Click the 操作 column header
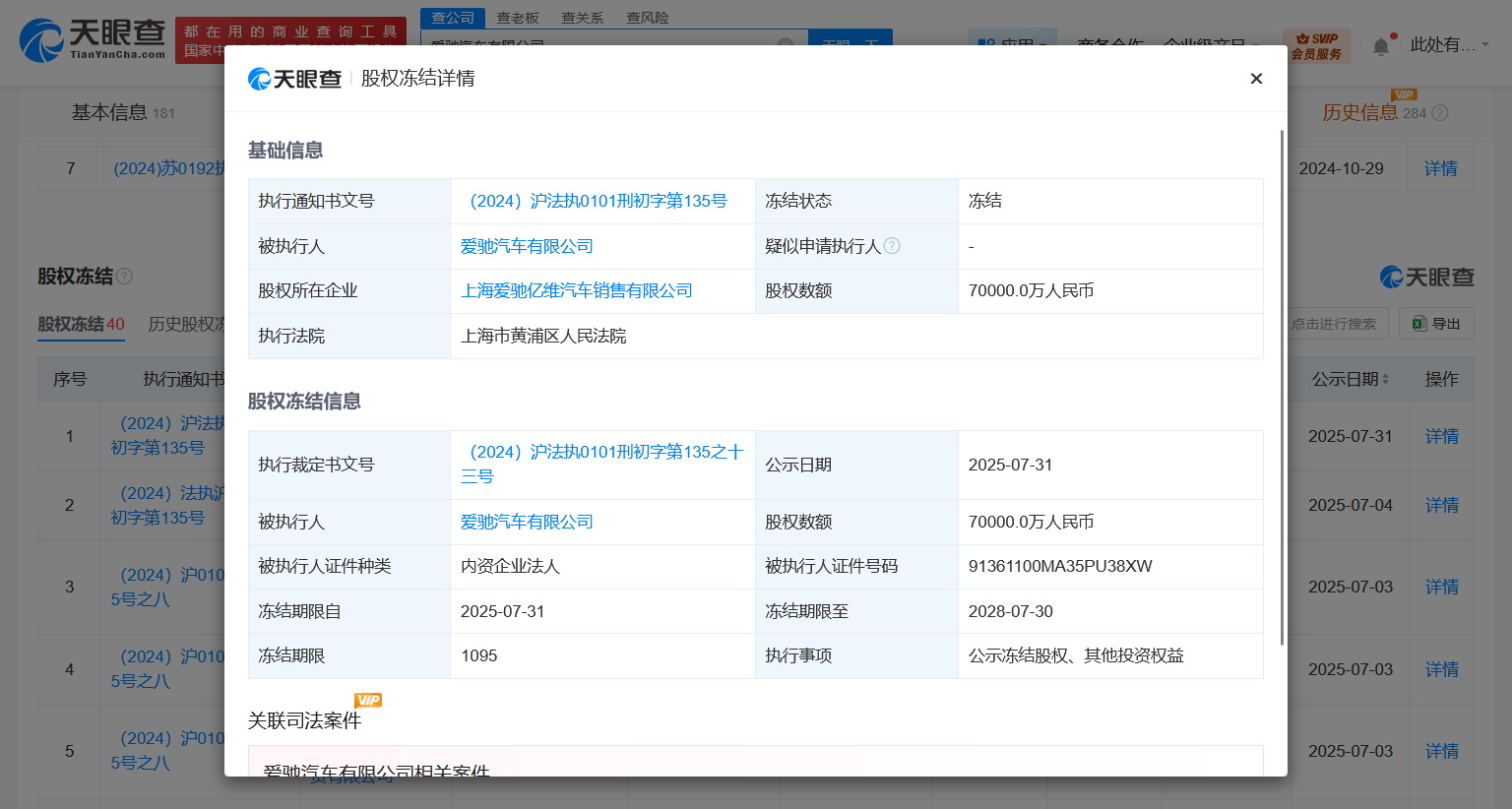The width and height of the screenshot is (1512, 809). click(1441, 379)
